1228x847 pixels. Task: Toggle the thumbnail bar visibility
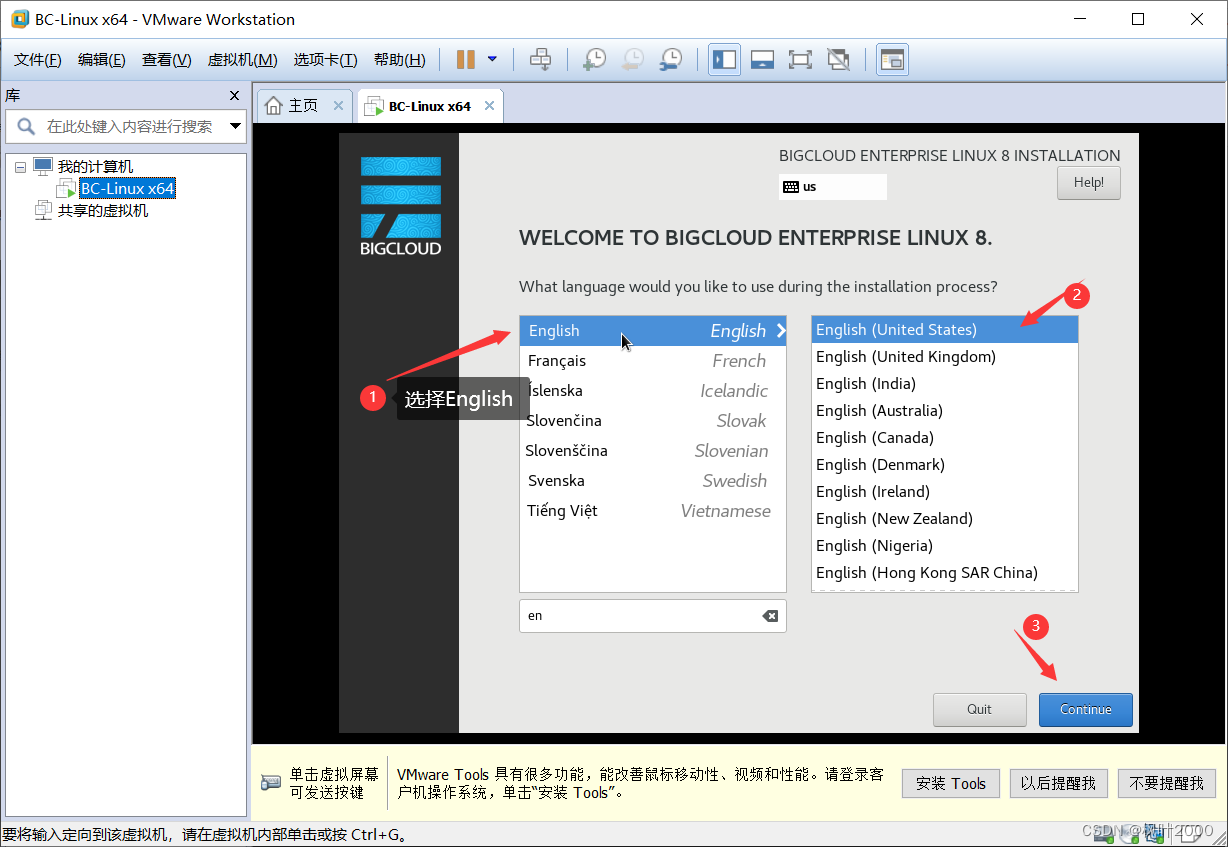[x=762, y=59]
